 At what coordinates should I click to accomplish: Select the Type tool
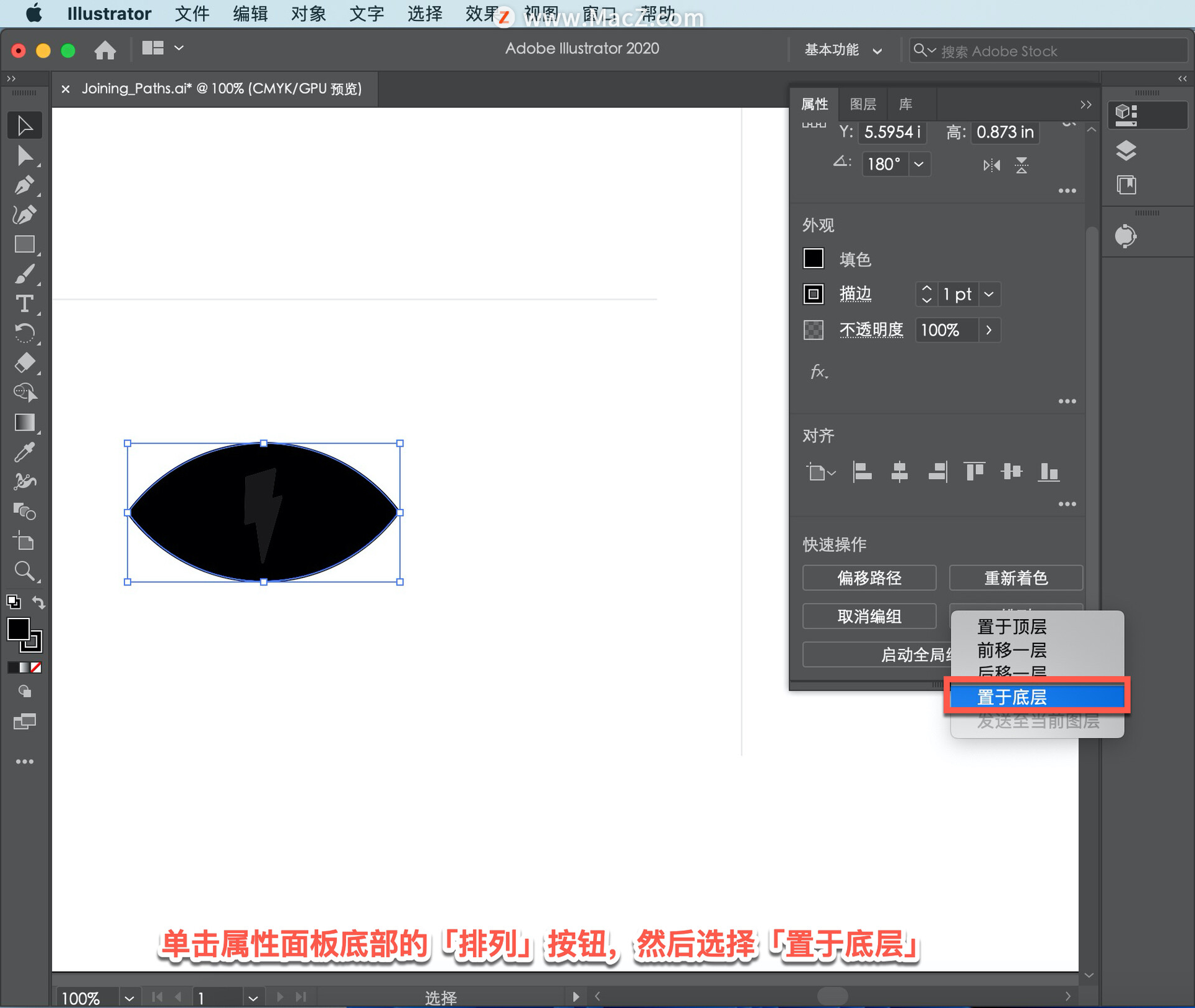pyautogui.click(x=24, y=304)
